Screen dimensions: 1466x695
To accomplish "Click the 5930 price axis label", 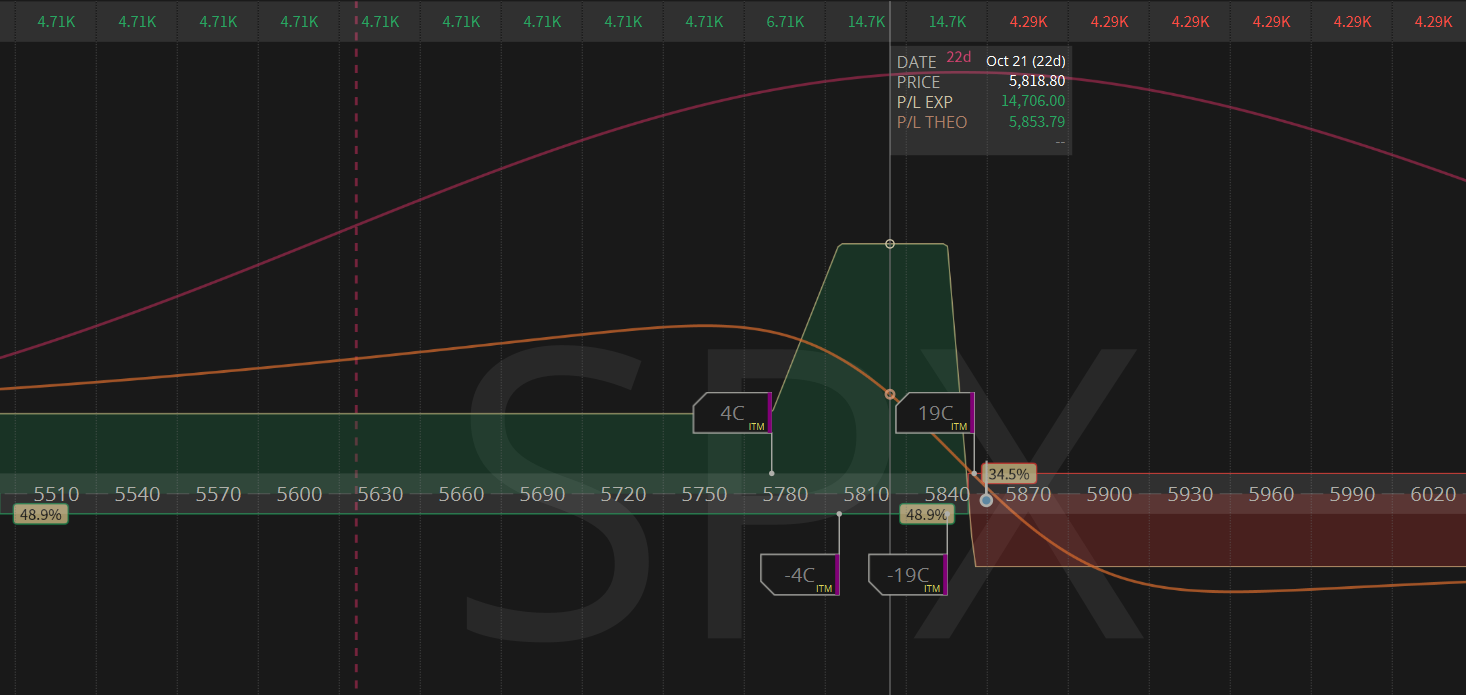I will [x=1190, y=494].
